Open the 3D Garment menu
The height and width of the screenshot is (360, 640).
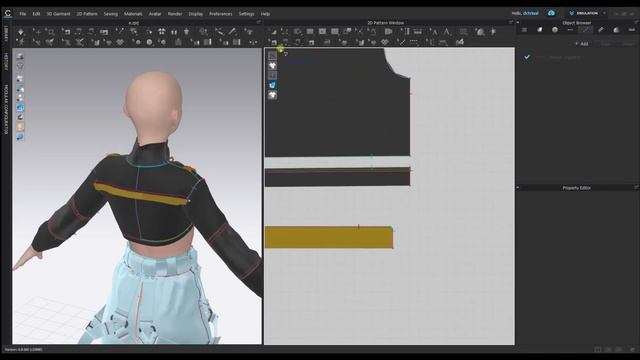[x=58, y=14]
